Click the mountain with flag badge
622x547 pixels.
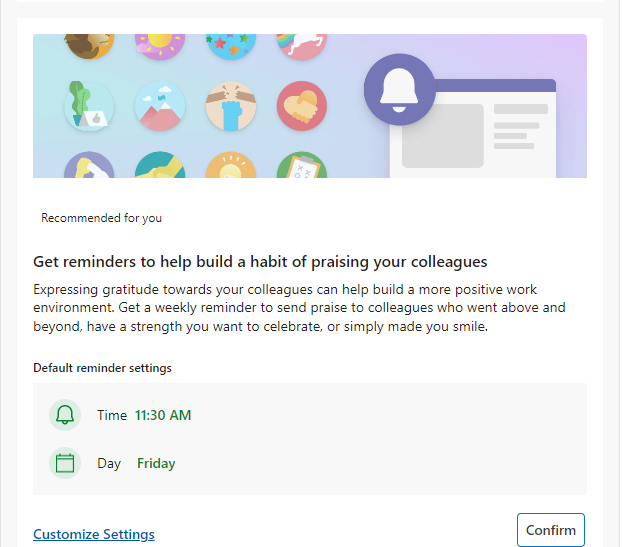tap(159, 106)
